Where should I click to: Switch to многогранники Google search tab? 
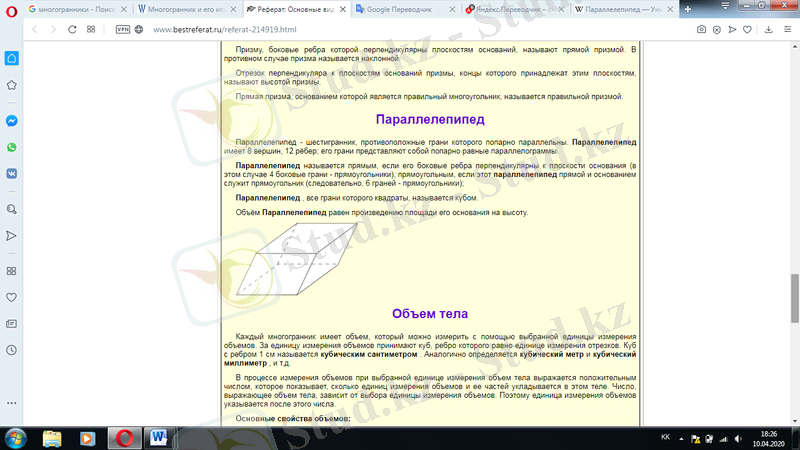click(x=78, y=9)
